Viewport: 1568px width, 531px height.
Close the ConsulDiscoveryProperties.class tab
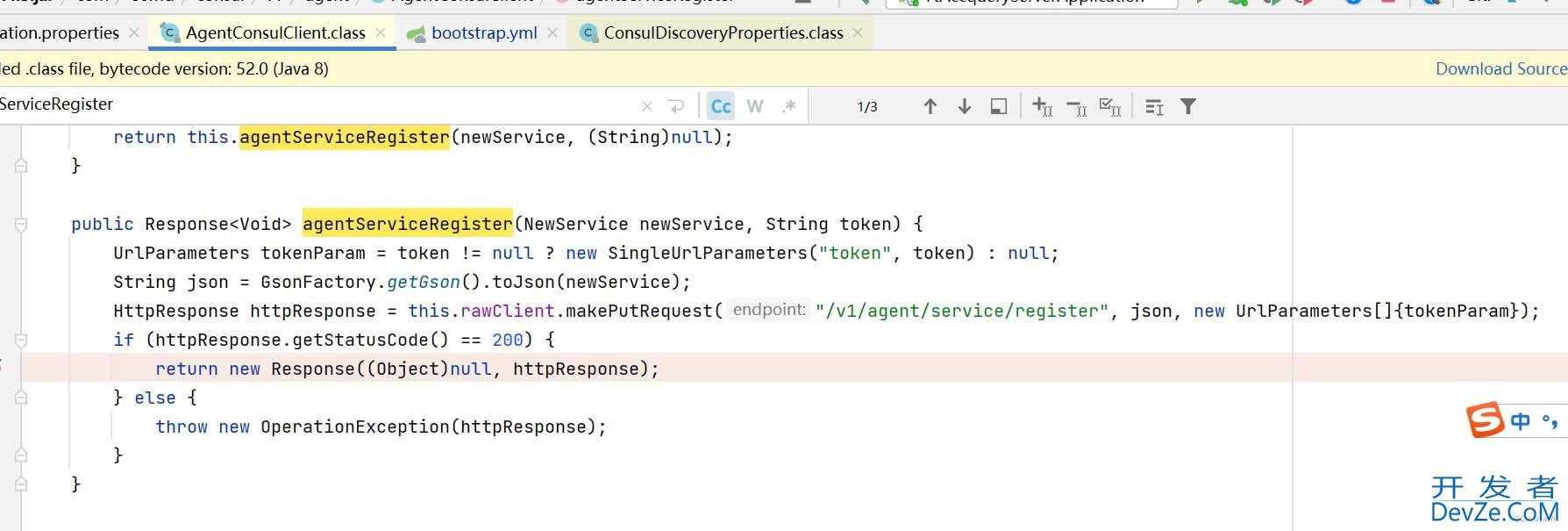coord(858,32)
